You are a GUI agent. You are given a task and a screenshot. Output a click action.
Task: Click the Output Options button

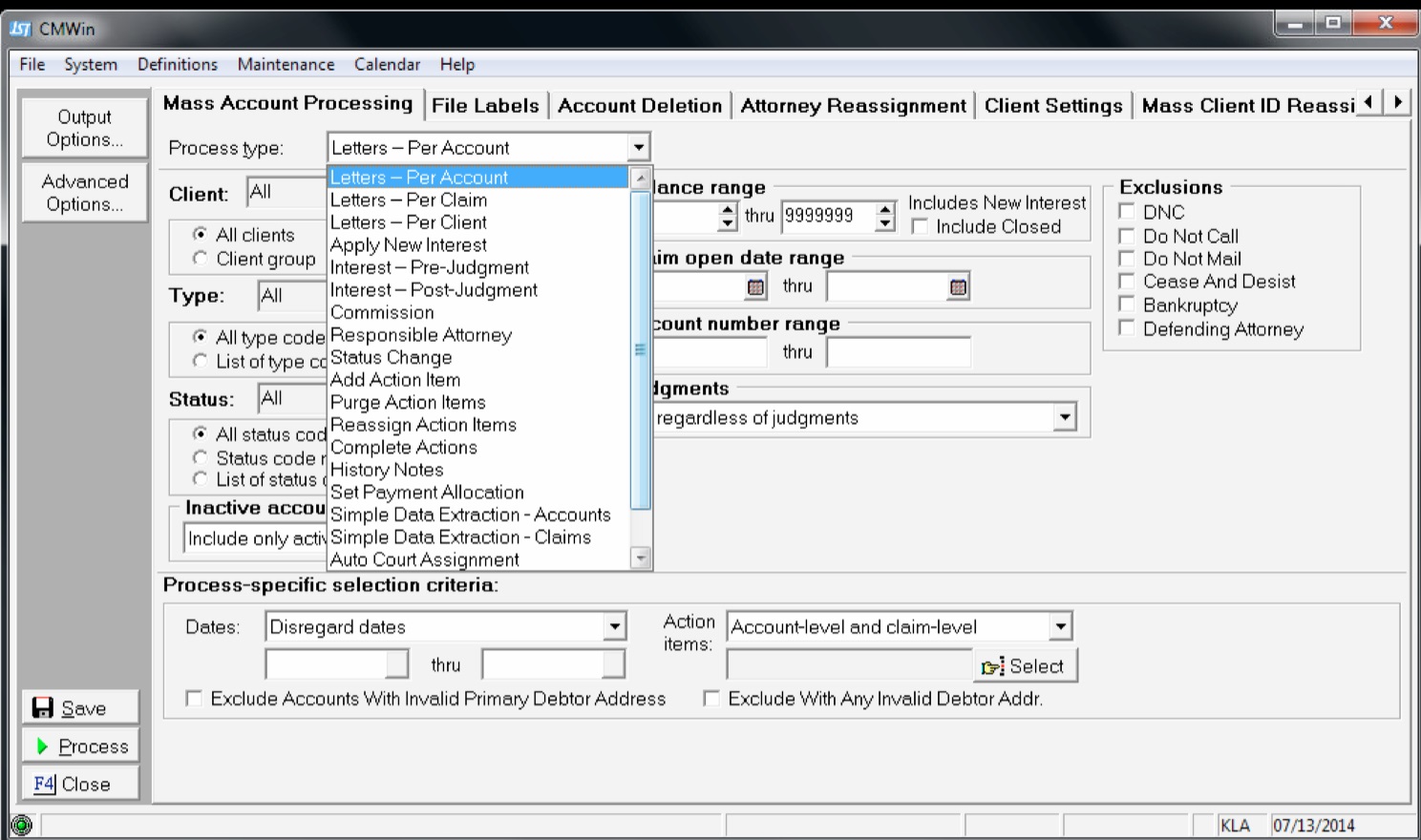point(85,128)
